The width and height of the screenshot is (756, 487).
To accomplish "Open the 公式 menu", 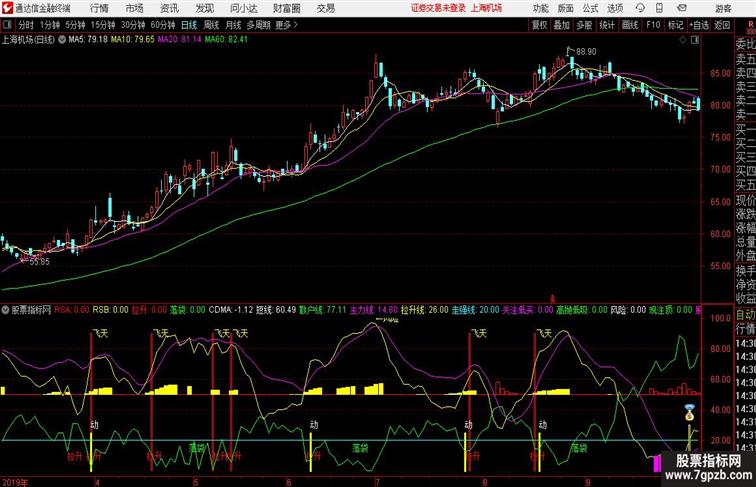I will click(x=590, y=8).
